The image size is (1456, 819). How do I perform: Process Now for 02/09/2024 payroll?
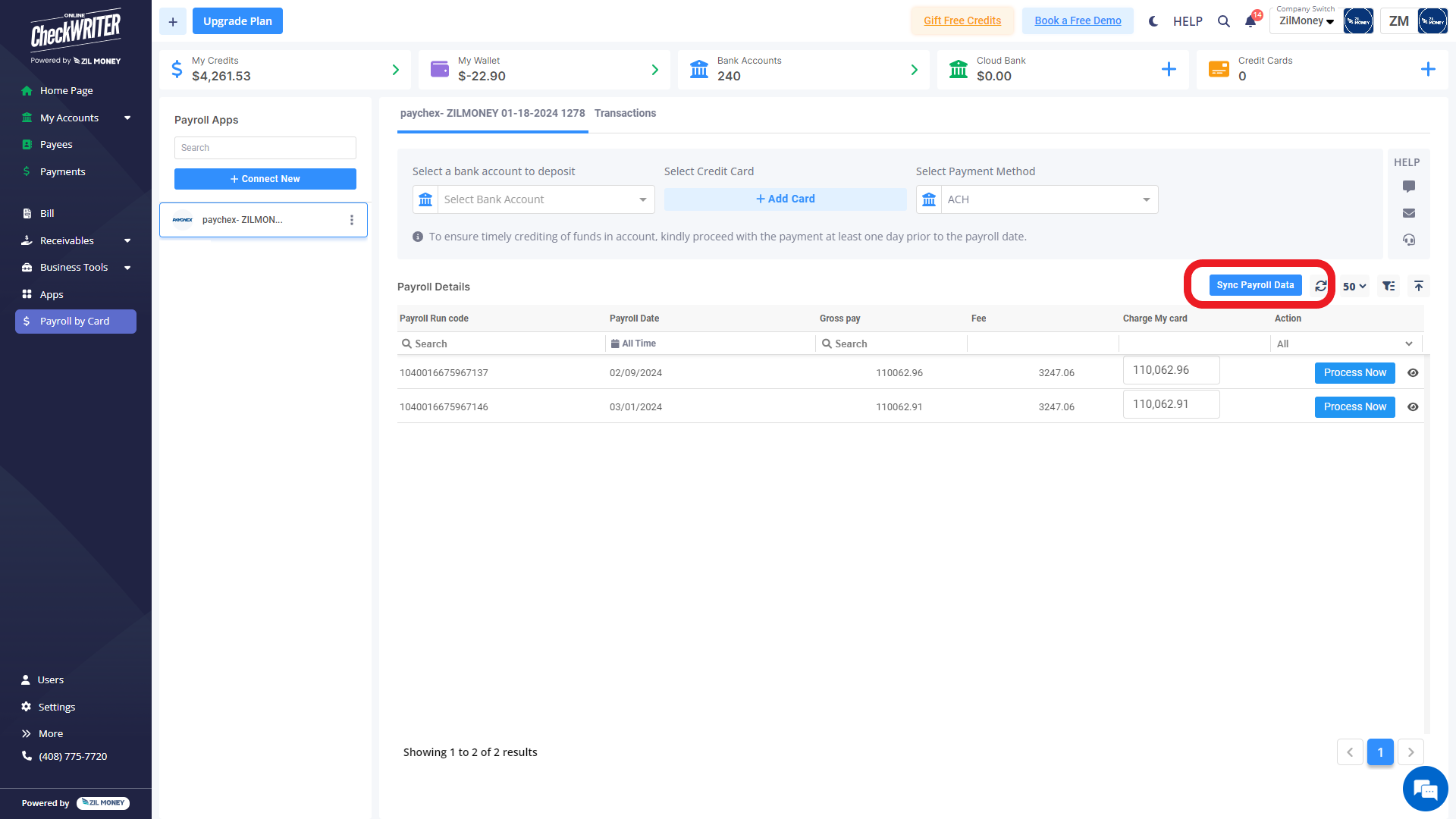[x=1354, y=373]
